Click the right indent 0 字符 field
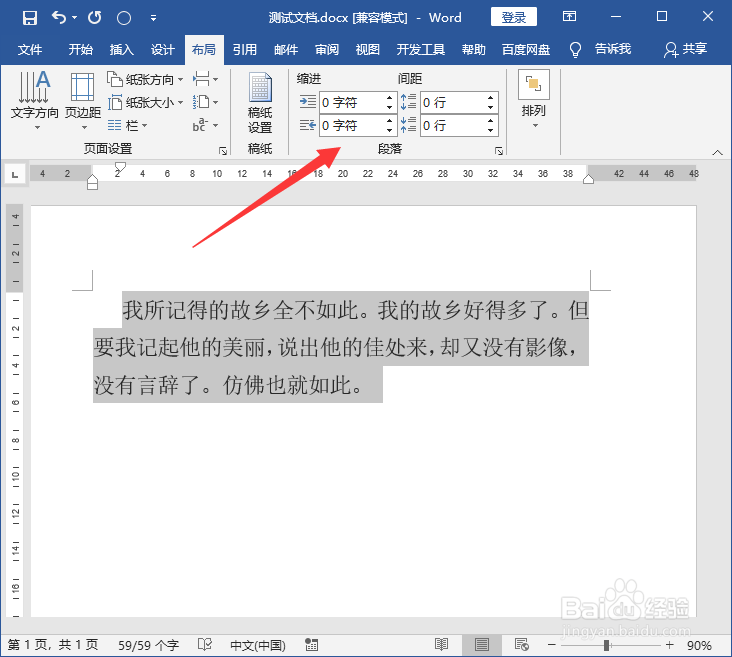Image resolution: width=732 pixels, height=657 pixels. tap(352, 126)
